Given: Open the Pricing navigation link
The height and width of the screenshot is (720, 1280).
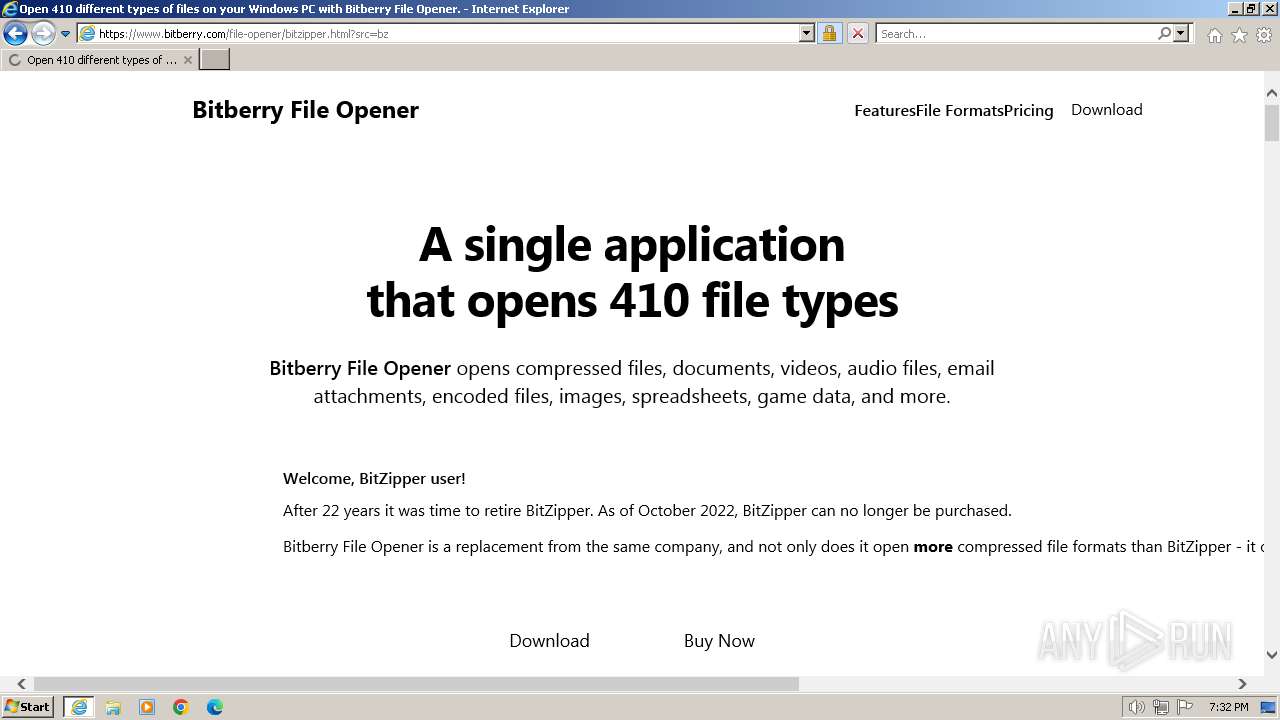Looking at the screenshot, I should pyautogui.click(x=1029, y=111).
